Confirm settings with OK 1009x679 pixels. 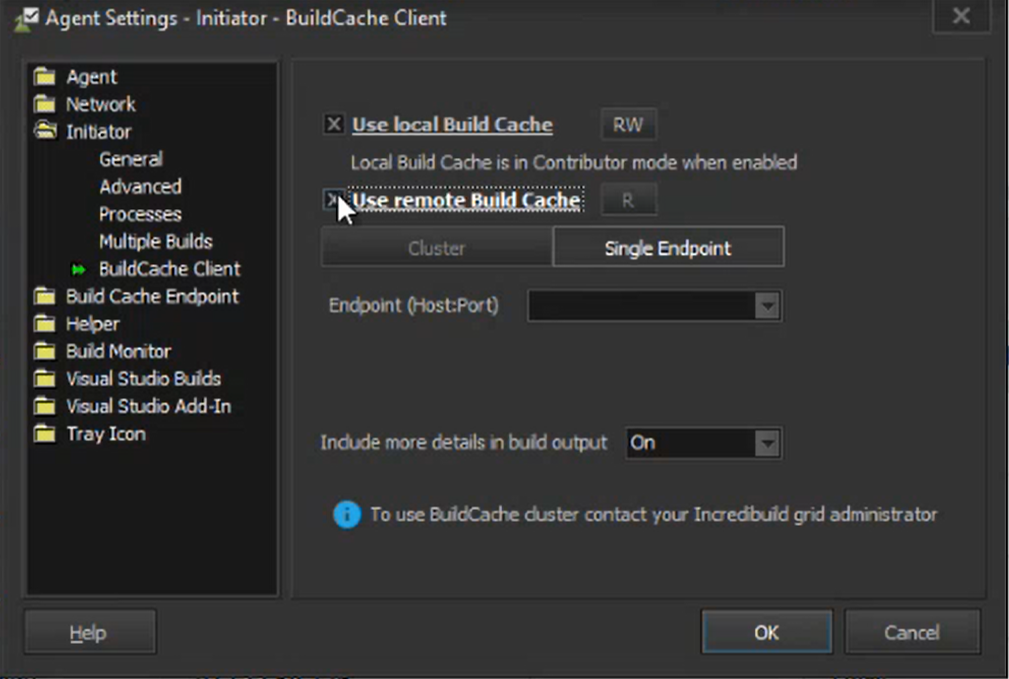point(766,632)
